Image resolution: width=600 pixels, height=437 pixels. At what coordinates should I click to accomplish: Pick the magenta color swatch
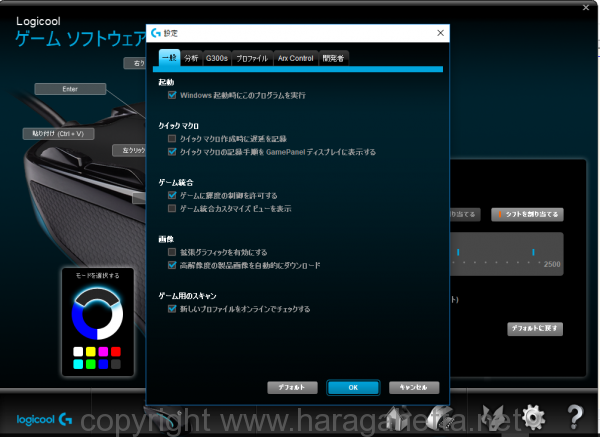[103, 352]
